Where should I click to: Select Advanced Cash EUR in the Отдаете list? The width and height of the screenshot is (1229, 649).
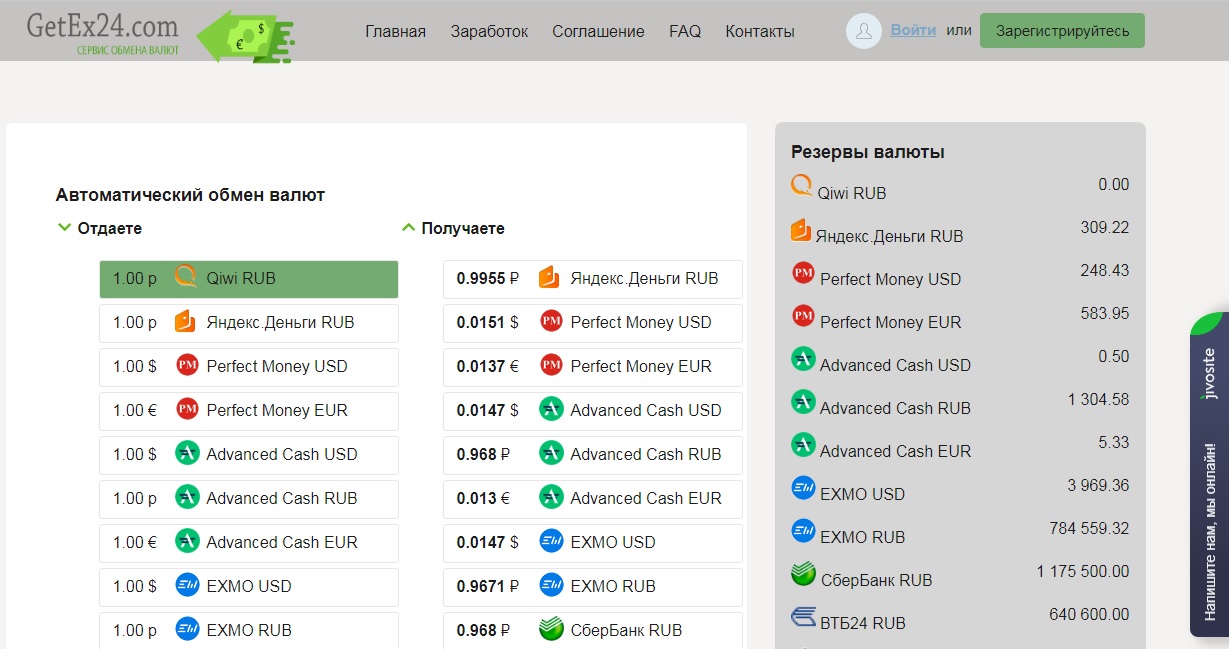(x=249, y=542)
